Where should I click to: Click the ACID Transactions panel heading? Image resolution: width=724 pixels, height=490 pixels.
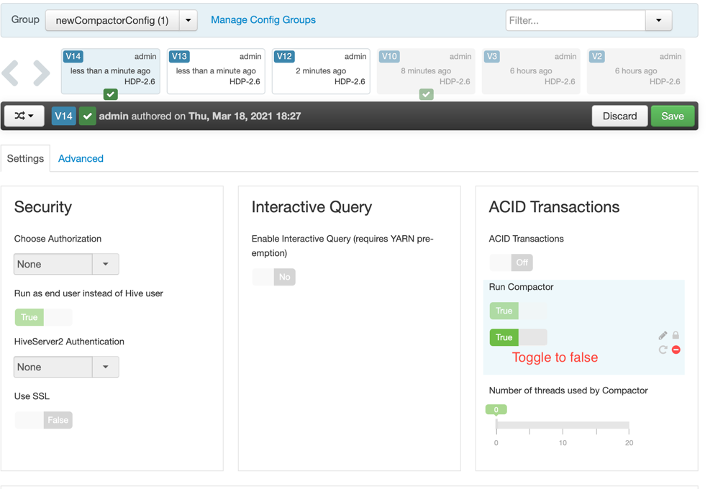[x=554, y=207]
